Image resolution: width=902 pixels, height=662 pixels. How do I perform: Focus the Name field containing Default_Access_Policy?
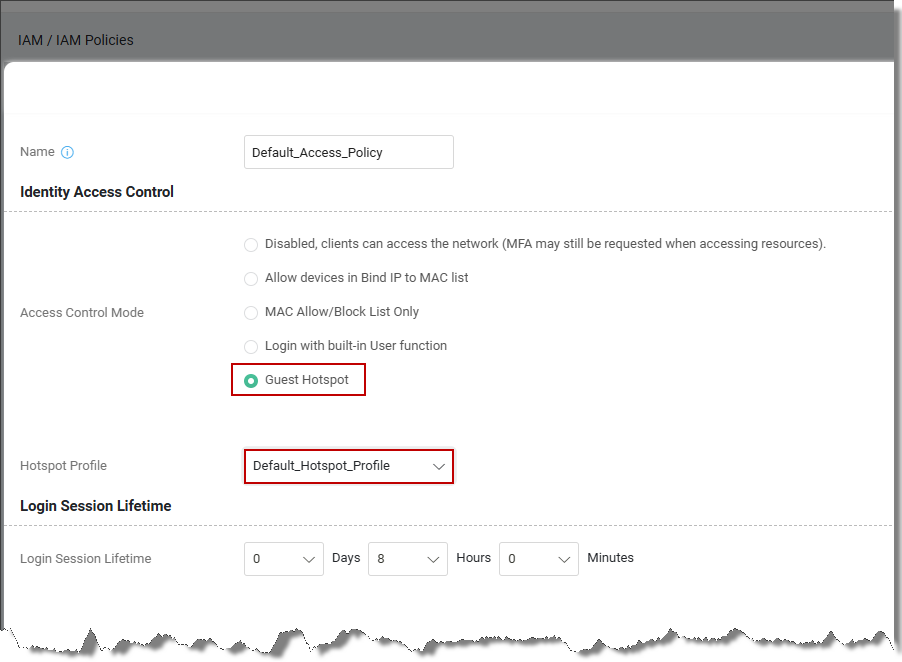pyautogui.click(x=348, y=153)
